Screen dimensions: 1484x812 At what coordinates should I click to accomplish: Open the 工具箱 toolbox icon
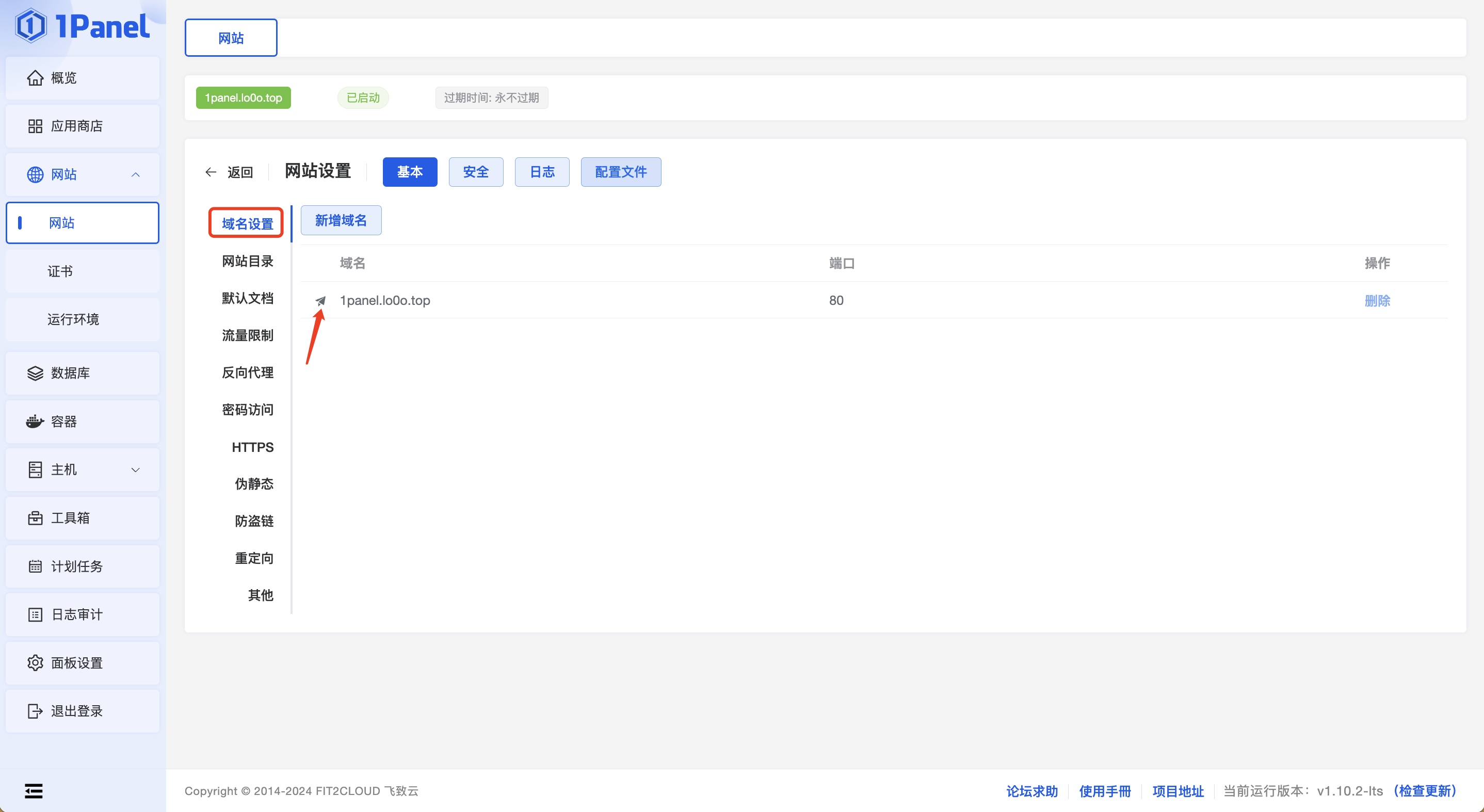tap(35, 518)
